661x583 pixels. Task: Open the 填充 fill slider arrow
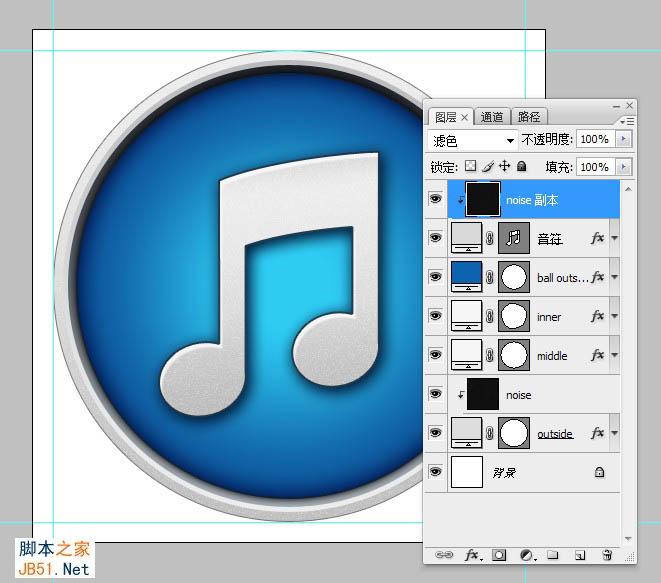pyautogui.click(x=623, y=167)
